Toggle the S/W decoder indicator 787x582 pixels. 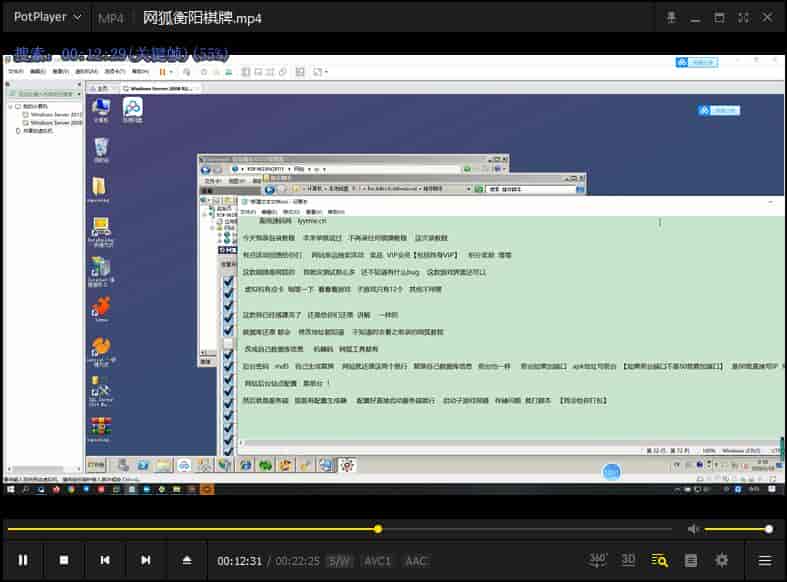point(340,561)
